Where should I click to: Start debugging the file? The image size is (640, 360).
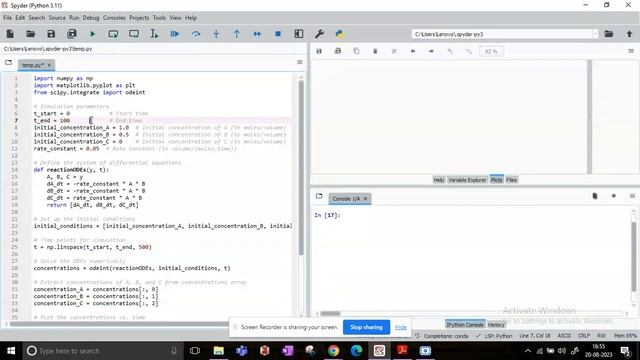click(x=175, y=34)
